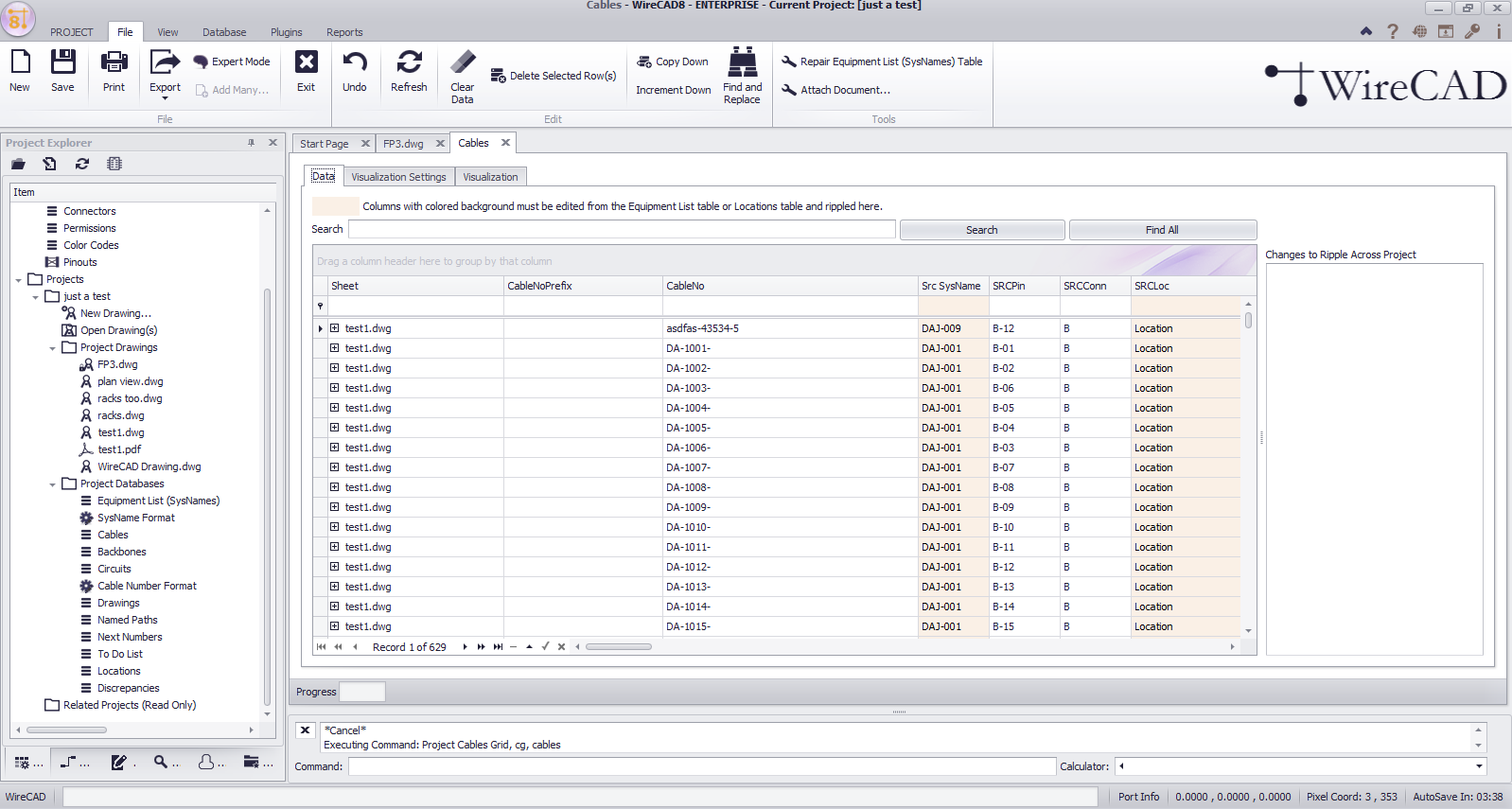Click the help question mark icon
The image size is (1512, 809).
coord(1392,31)
